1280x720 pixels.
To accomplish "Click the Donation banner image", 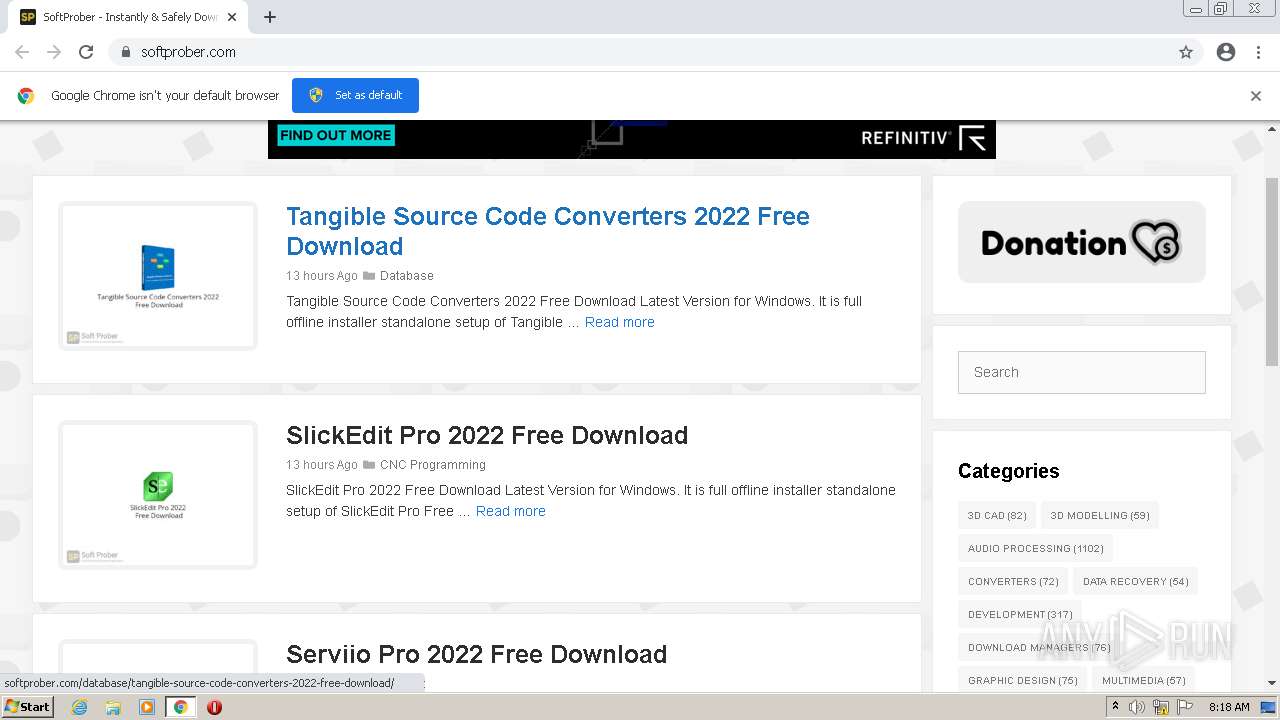I will [x=1082, y=242].
